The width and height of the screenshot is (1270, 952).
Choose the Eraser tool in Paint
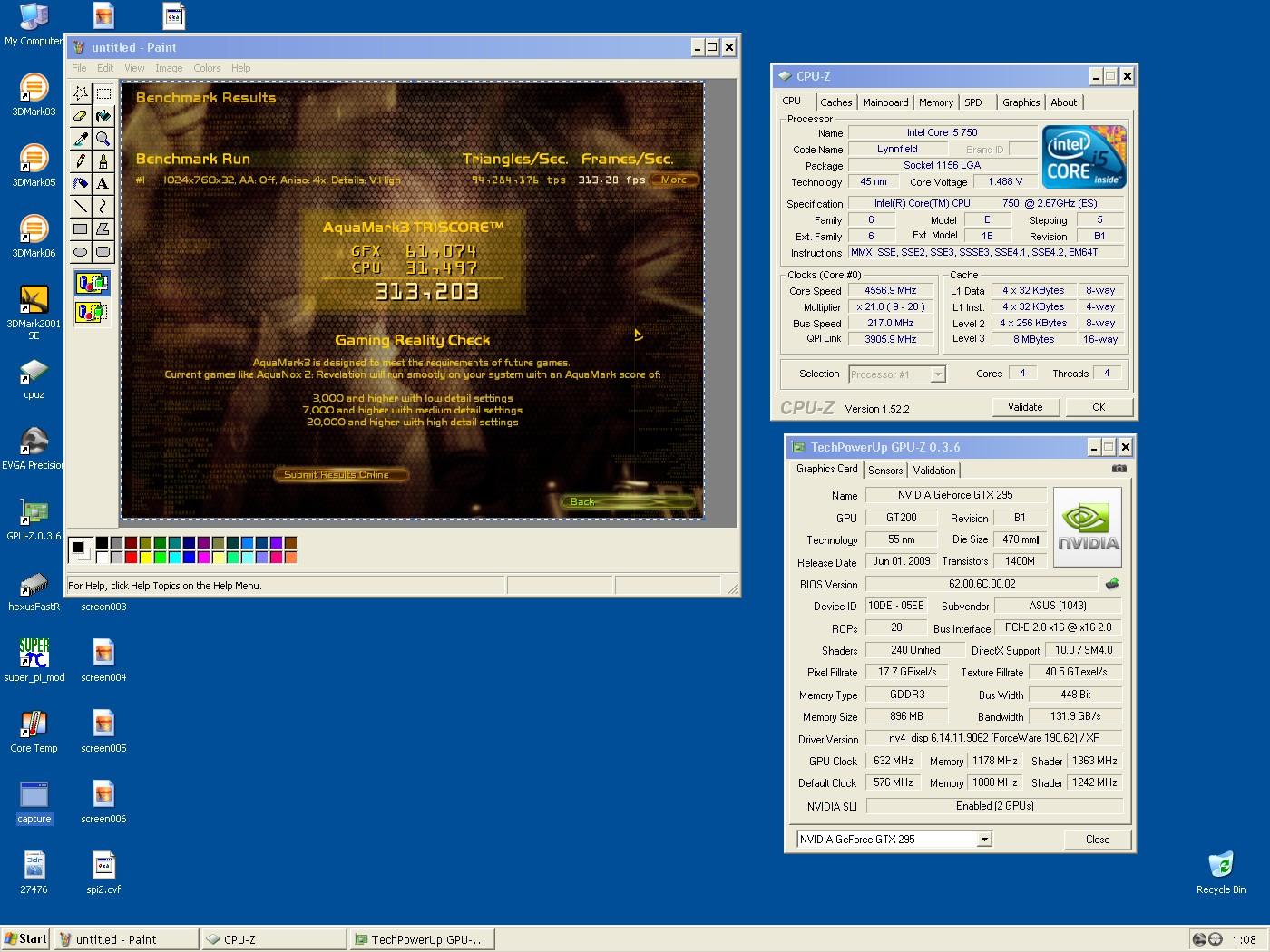pyautogui.click(x=81, y=116)
